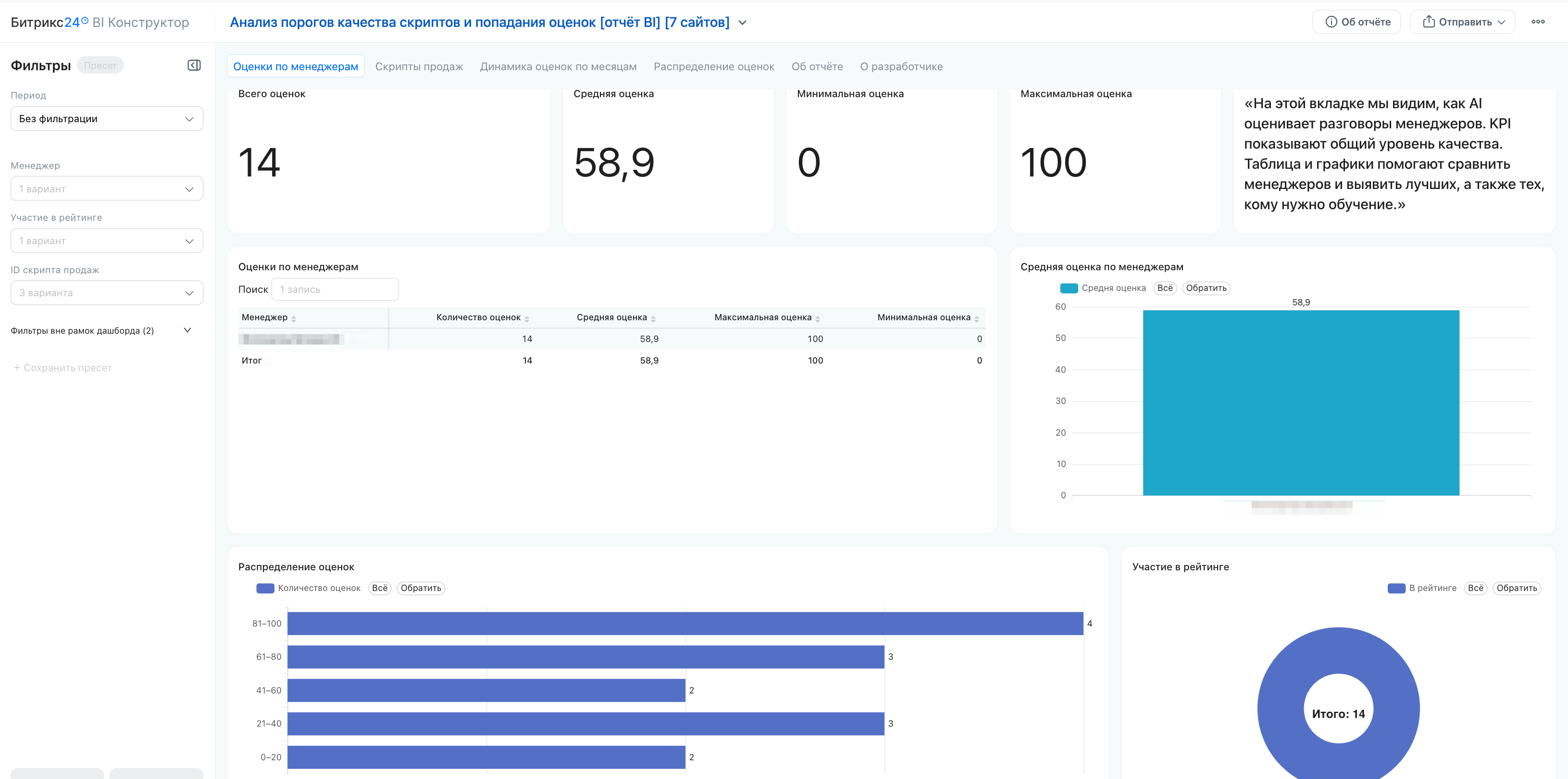Click Обратить in Распределение оценок legend
The height and width of the screenshot is (779, 1568).
(x=421, y=589)
